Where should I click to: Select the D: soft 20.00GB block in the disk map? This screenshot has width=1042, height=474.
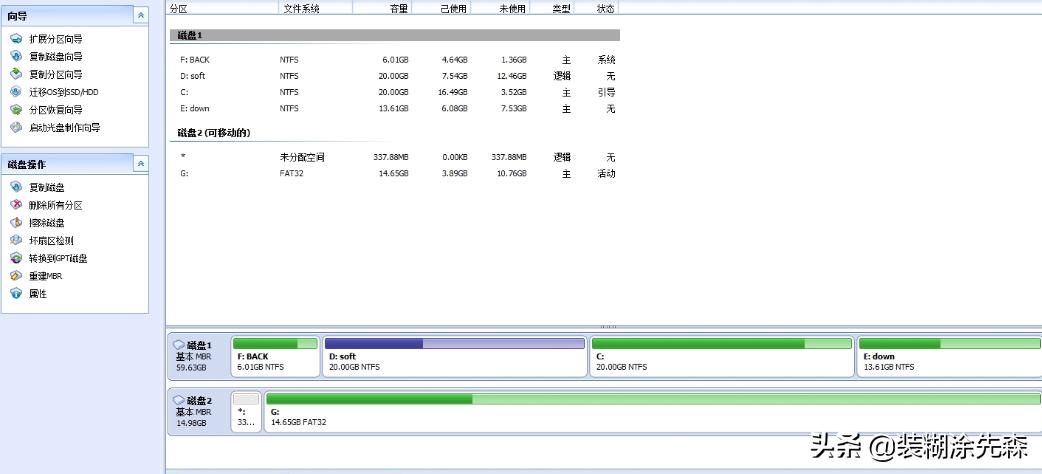(x=455, y=356)
